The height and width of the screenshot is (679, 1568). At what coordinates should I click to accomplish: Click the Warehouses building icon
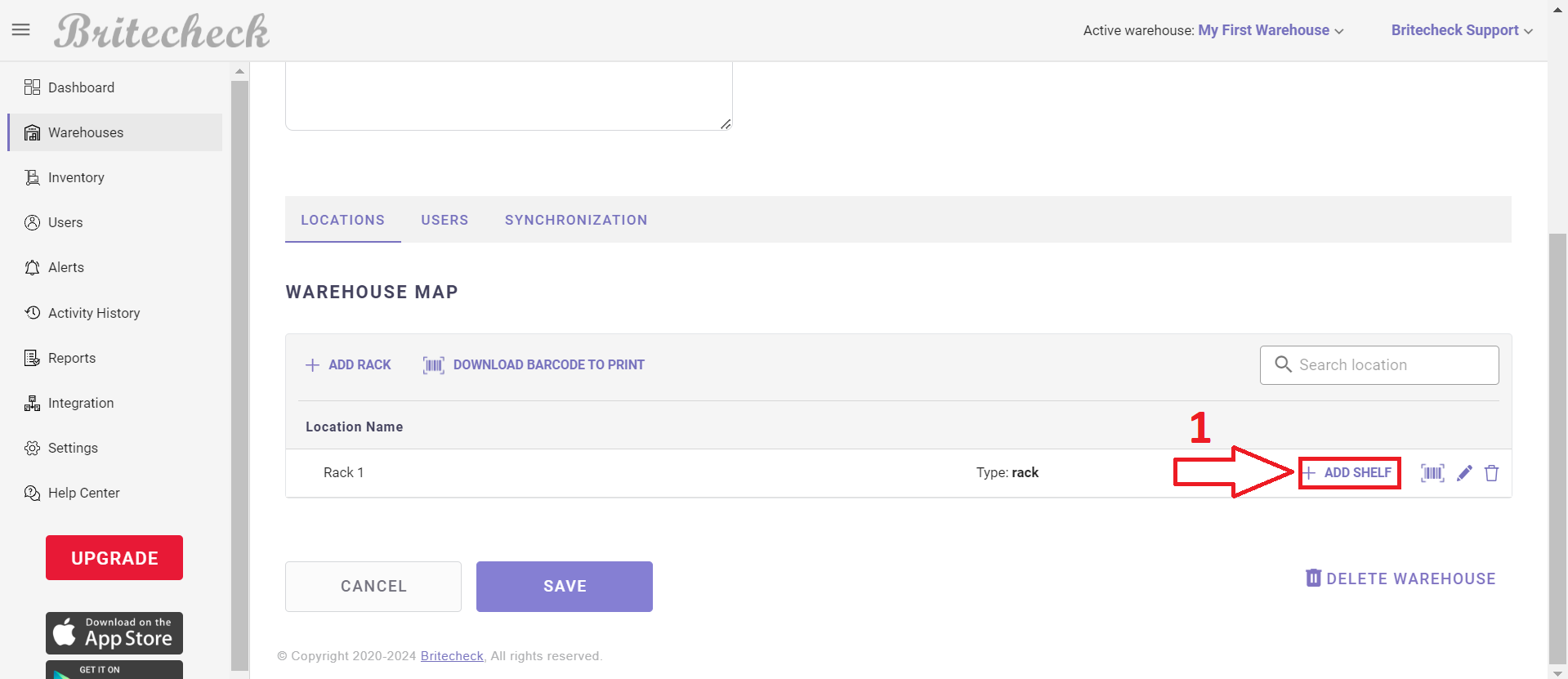[32, 132]
